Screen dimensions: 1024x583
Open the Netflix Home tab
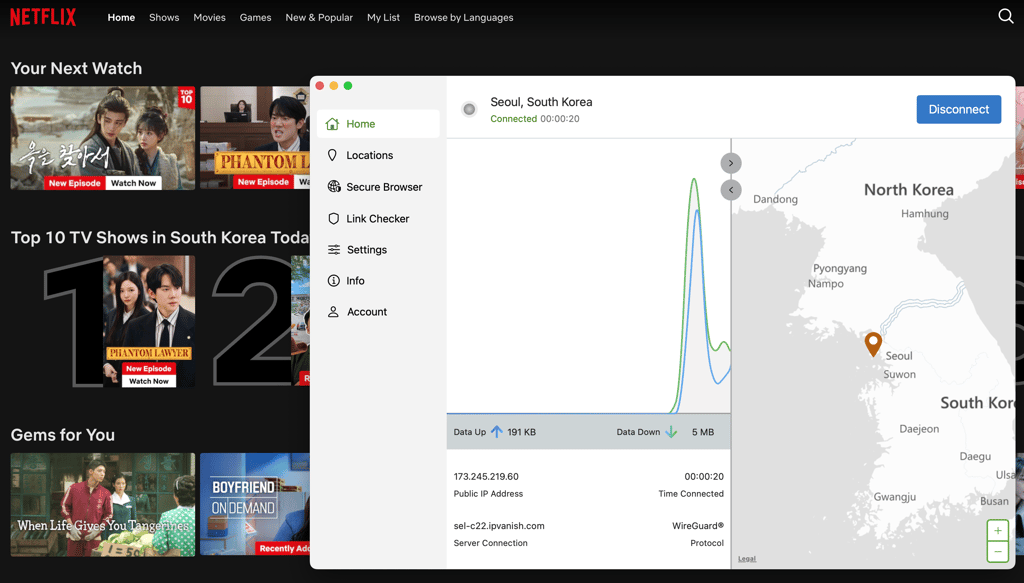pos(121,18)
